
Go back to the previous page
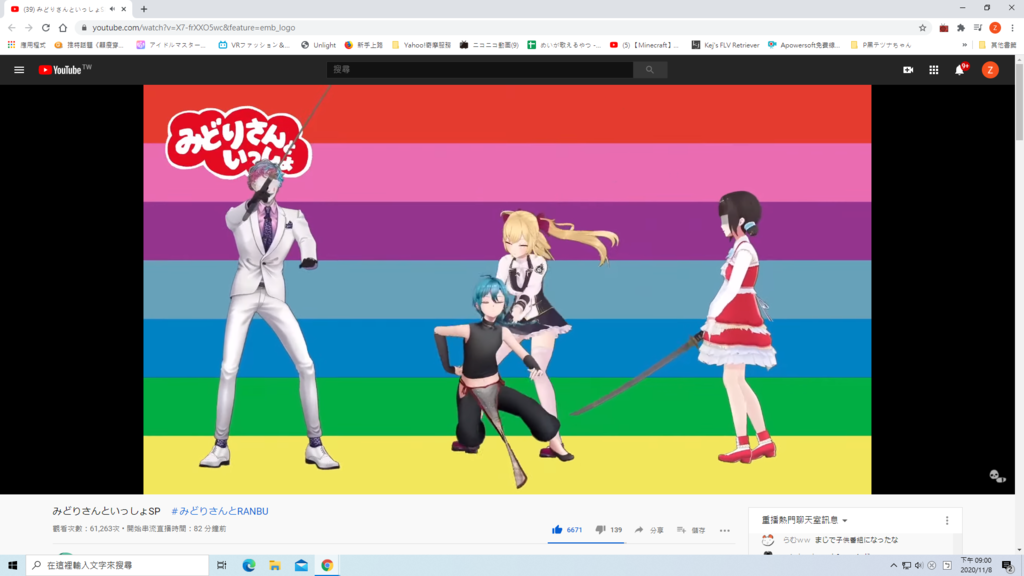(x=12, y=27)
